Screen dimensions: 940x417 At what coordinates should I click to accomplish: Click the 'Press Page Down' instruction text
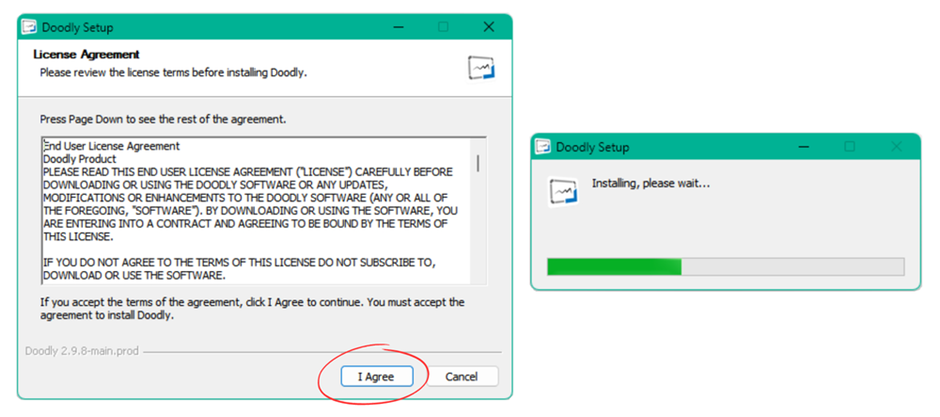point(163,119)
